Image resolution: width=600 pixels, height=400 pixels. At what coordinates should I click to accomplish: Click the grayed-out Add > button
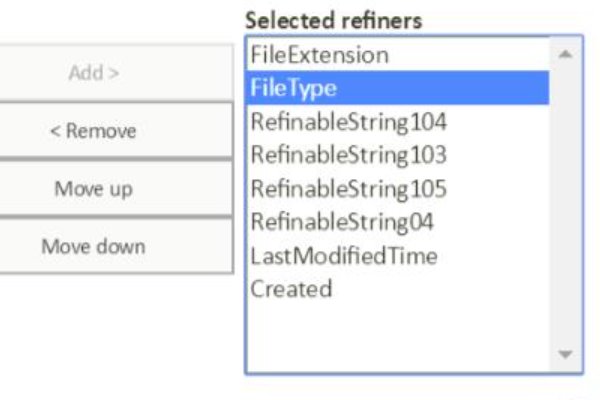(x=93, y=73)
